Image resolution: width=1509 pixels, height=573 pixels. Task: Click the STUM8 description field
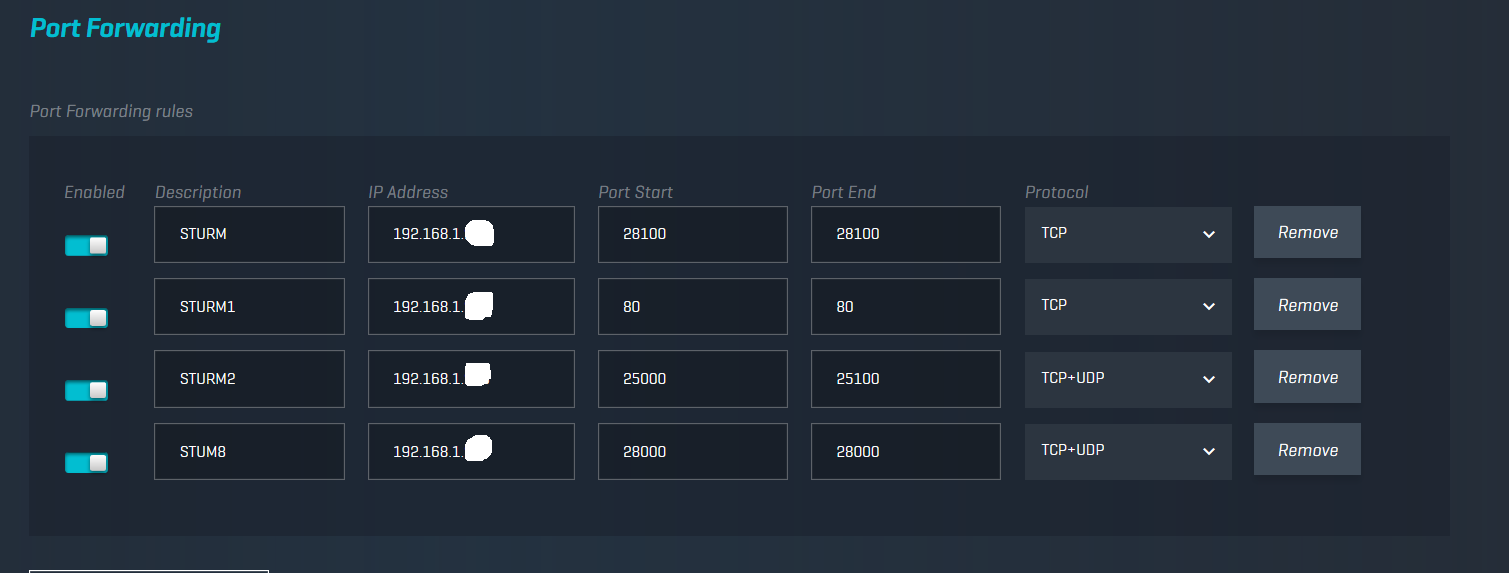[x=249, y=451]
